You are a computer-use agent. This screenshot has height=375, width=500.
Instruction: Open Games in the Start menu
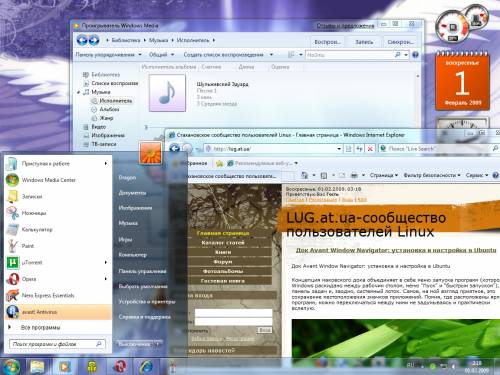[125, 239]
